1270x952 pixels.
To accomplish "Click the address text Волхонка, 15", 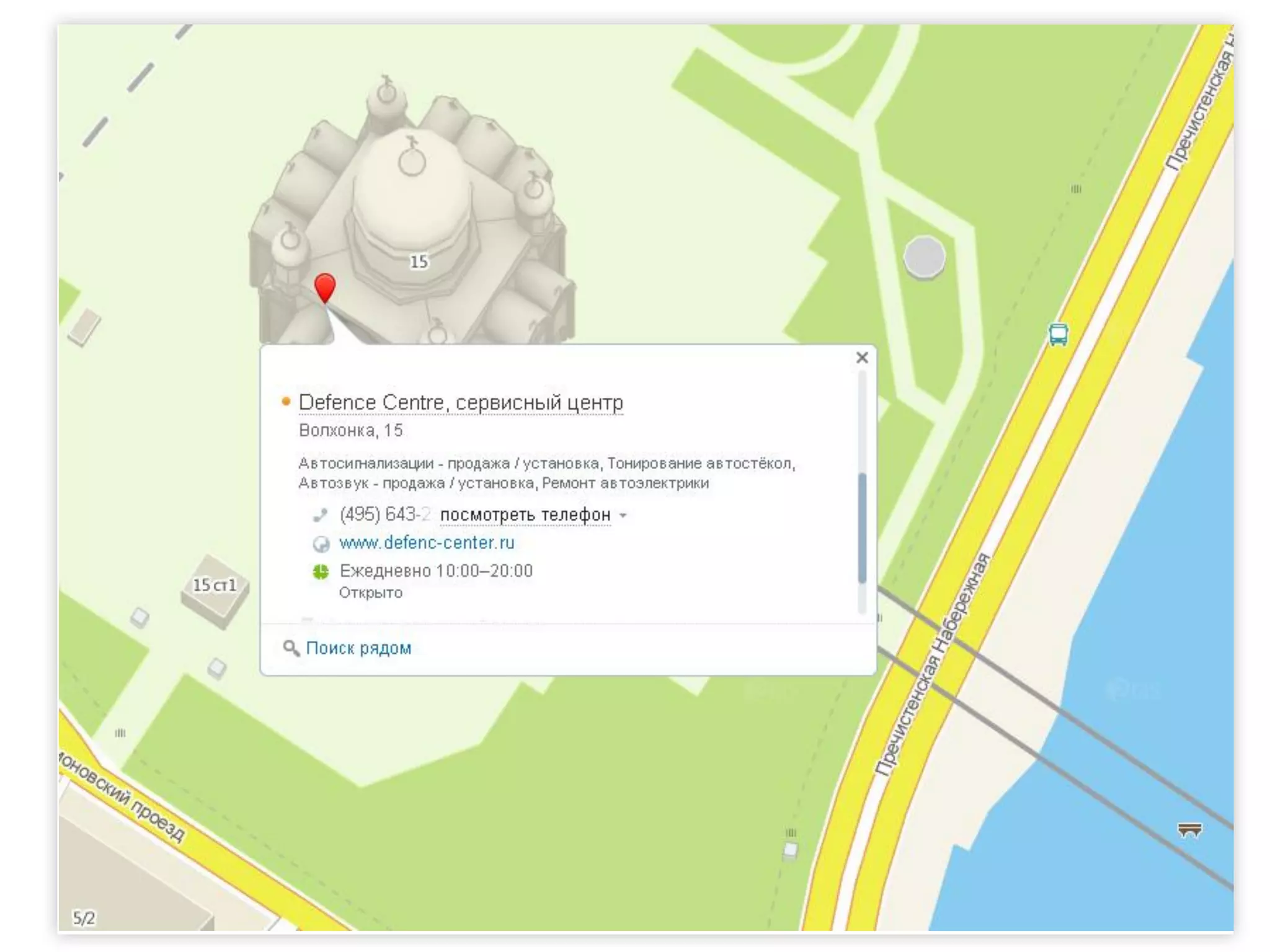I will [x=350, y=430].
